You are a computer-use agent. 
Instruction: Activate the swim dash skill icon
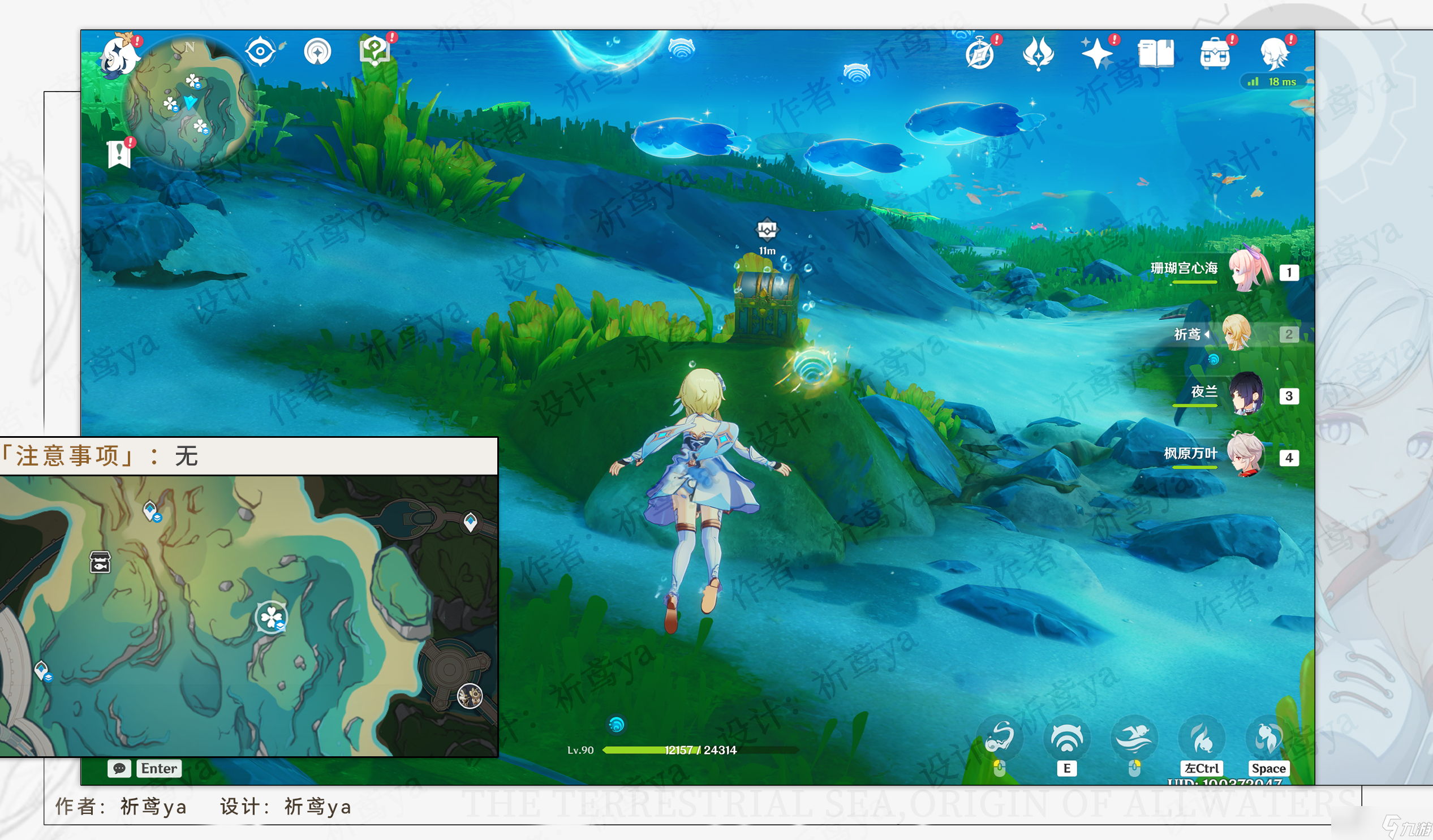coord(1134,738)
